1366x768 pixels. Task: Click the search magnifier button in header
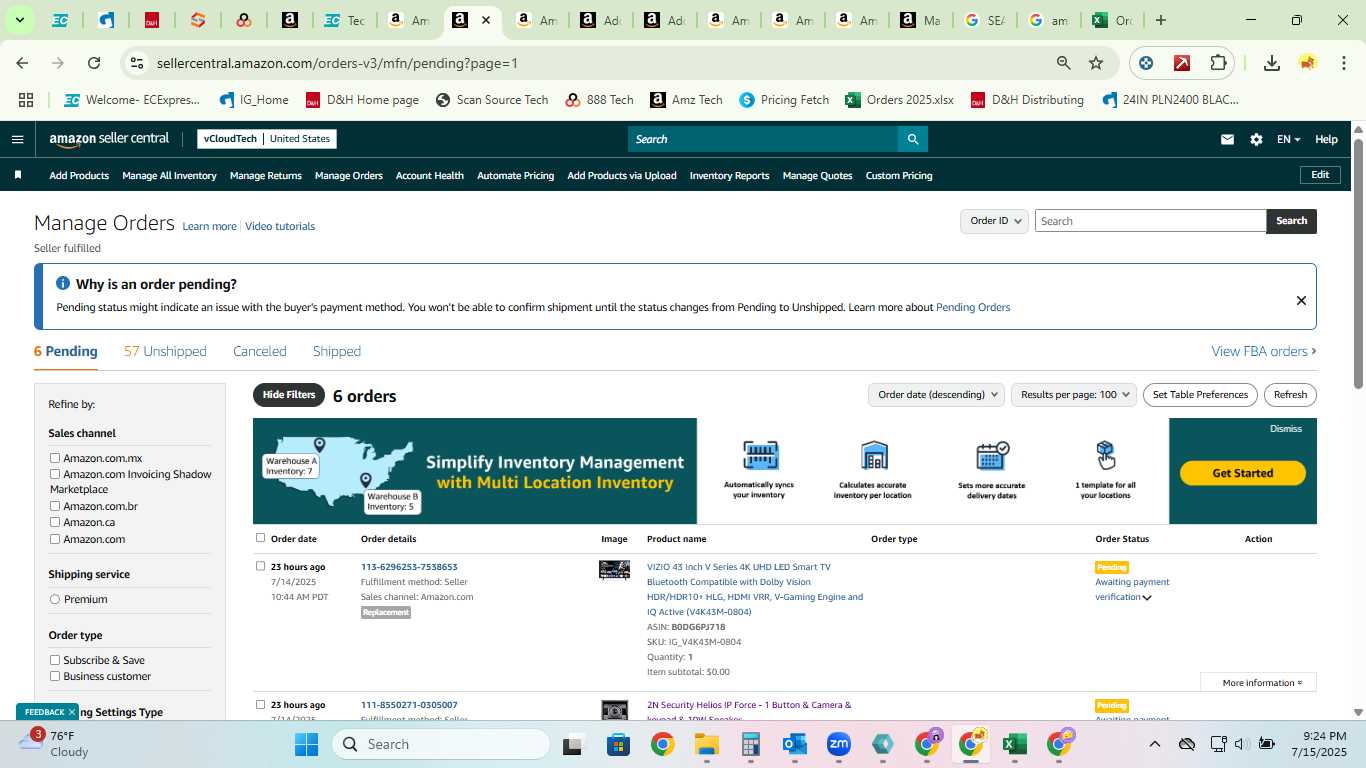tap(912, 139)
